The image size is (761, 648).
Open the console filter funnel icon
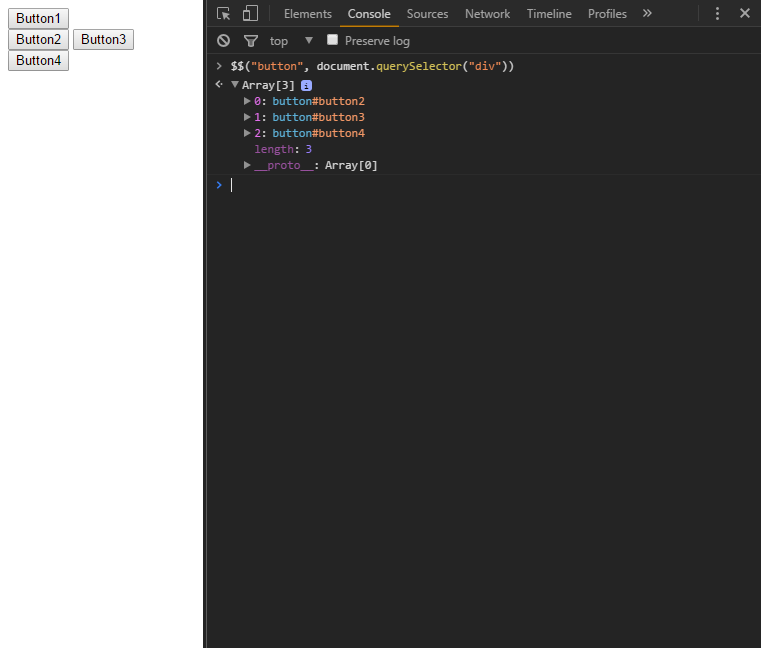coord(251,41)
